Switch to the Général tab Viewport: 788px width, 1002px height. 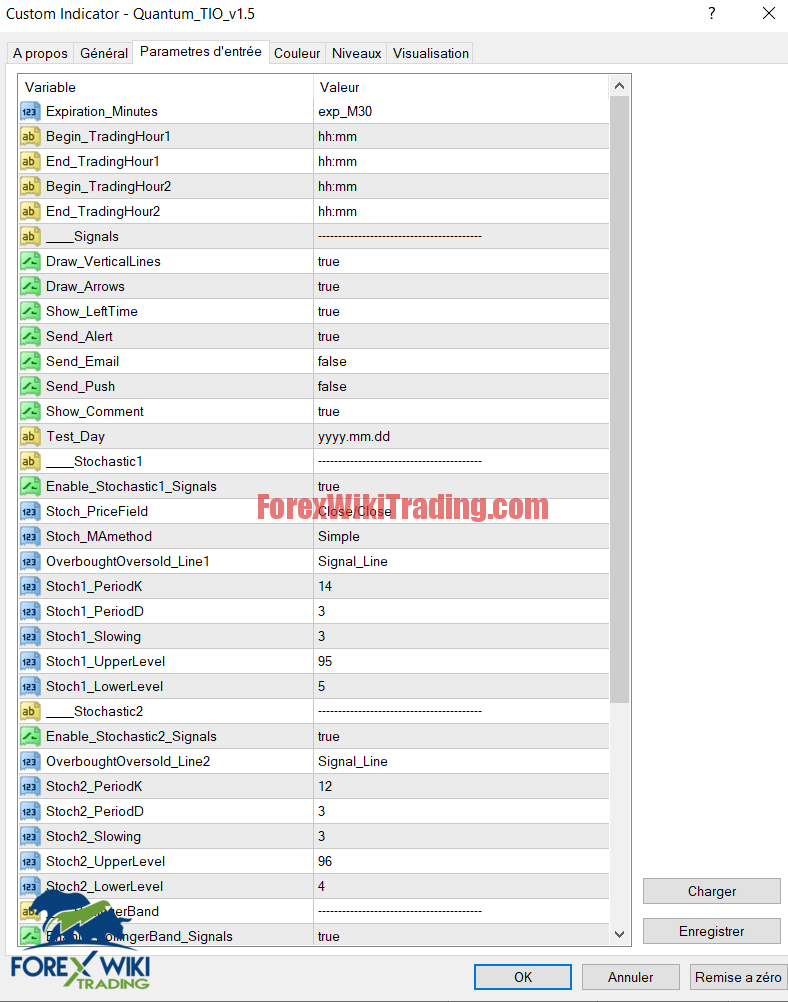[x=104, y=53]
